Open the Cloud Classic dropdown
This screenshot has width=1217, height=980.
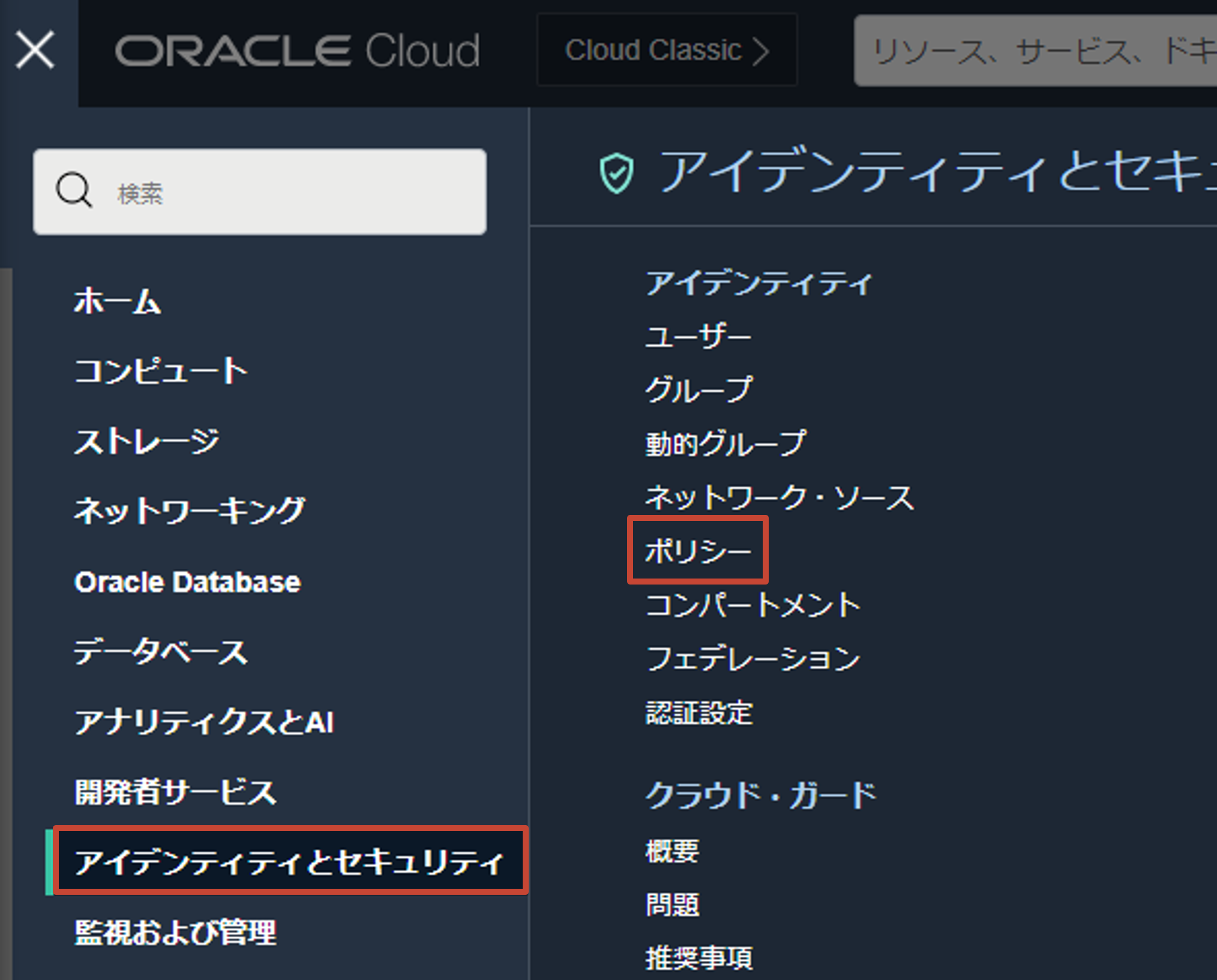point(666,50)
